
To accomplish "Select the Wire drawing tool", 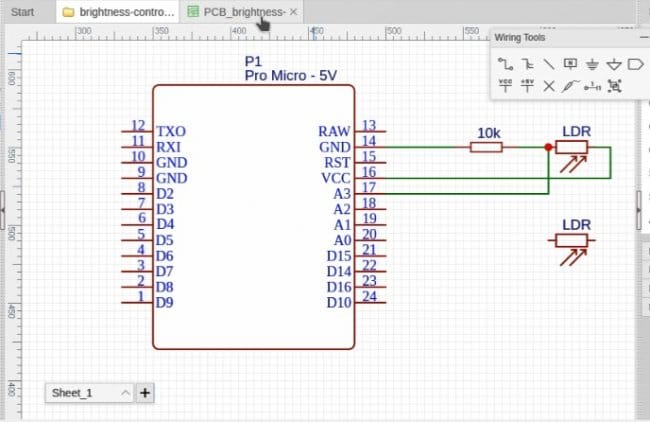I will tap(504, 64).
